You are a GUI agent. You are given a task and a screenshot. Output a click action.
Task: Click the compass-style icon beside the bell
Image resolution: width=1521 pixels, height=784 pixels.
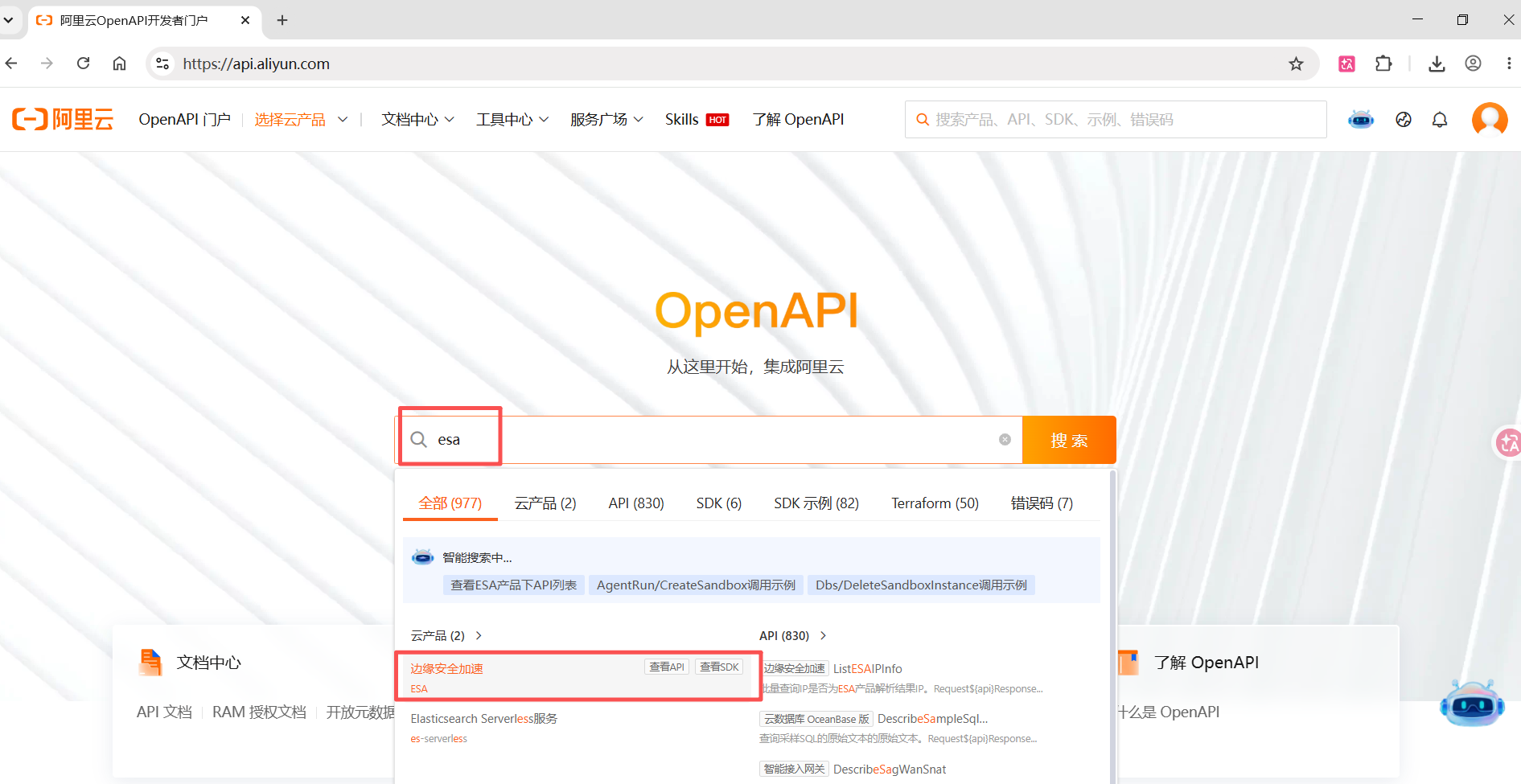1404,120
